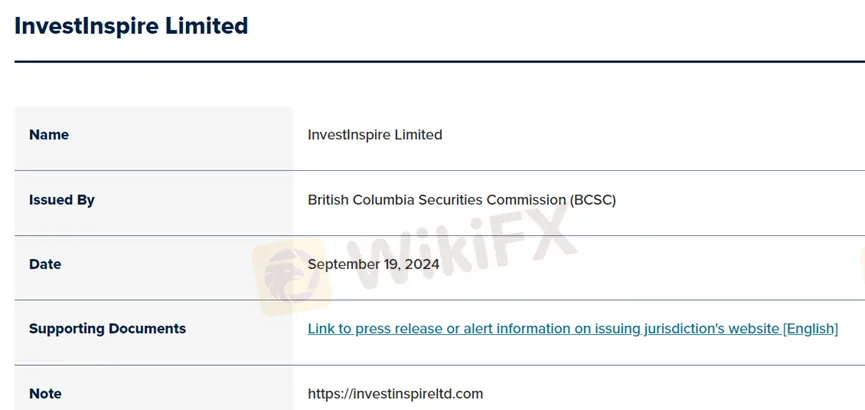Select the Date row label

click(45, 265)
